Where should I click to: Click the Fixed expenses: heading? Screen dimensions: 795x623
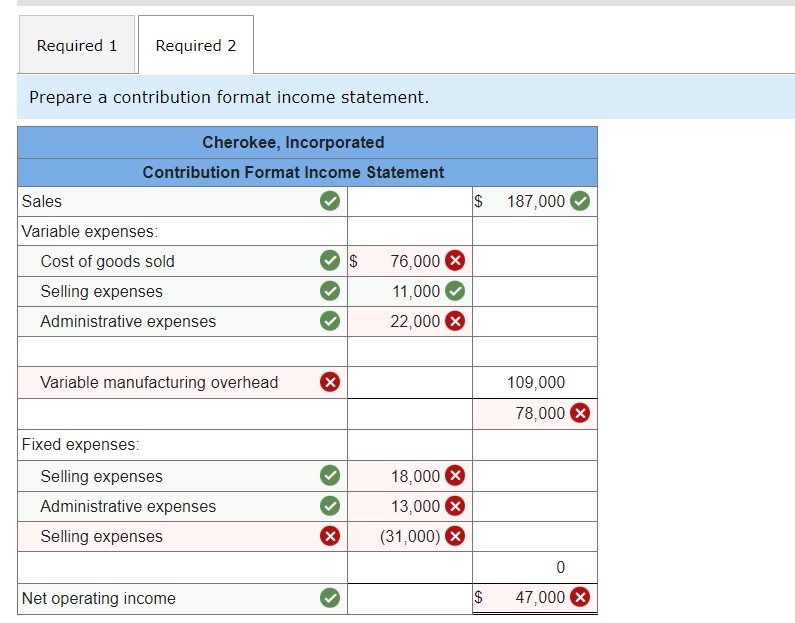pyautogui.click(x=80, y=445)
